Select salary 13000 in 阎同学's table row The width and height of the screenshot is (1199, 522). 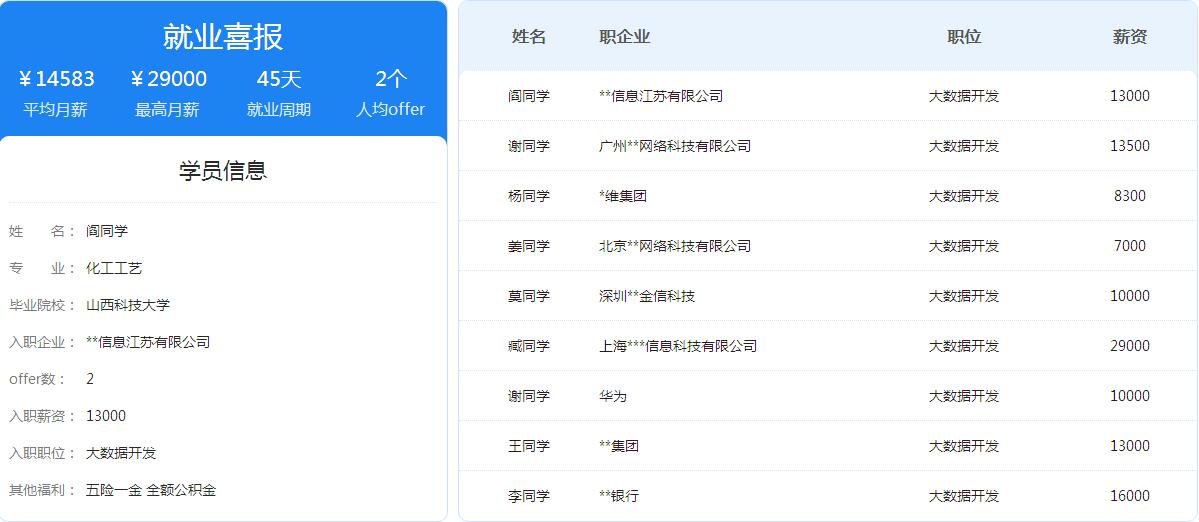pyautogui.click(x=1129, y=96)
